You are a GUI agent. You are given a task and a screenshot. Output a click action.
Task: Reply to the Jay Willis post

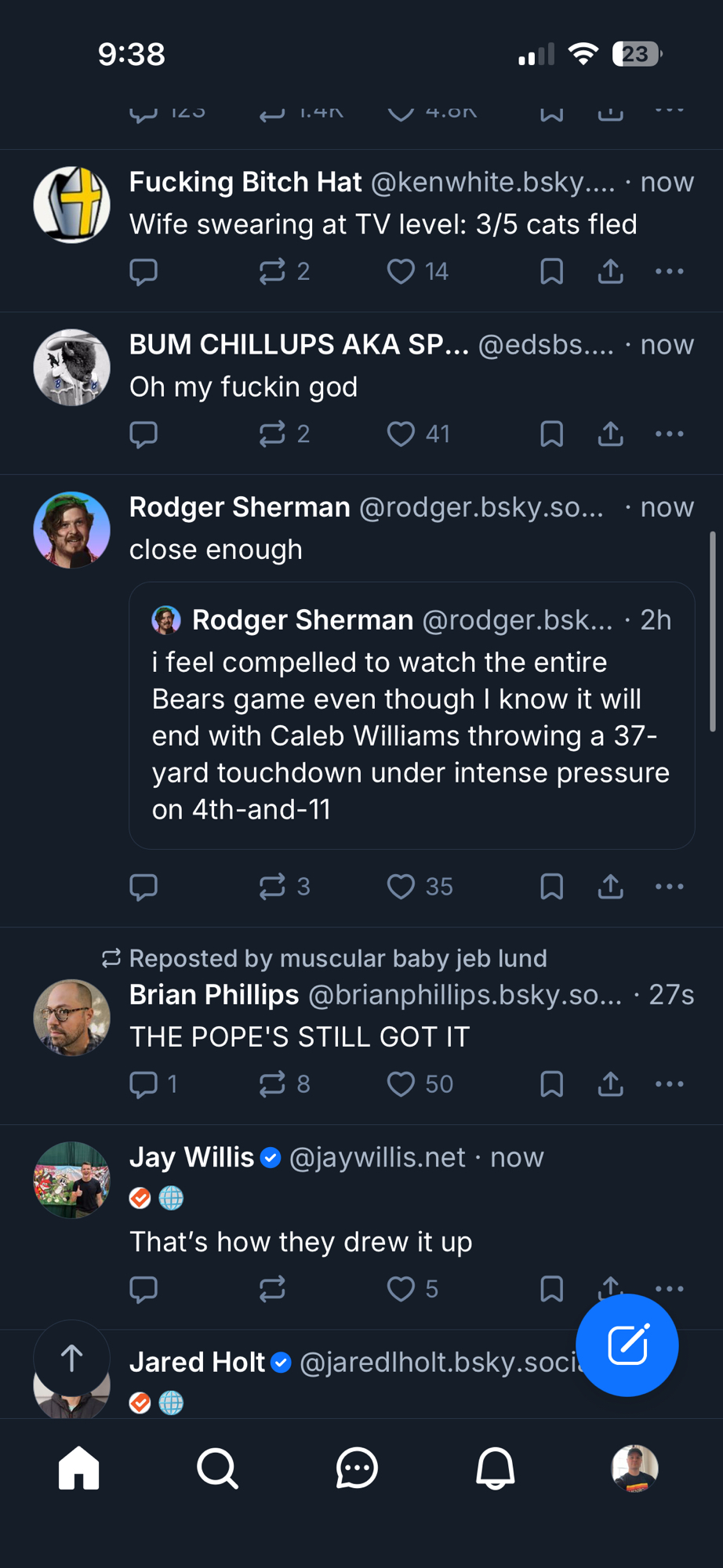144,1289
